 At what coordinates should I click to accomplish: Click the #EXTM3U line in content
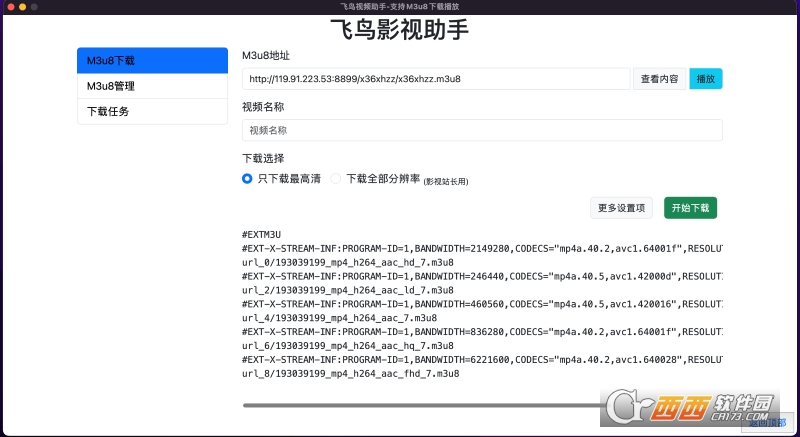261,235
